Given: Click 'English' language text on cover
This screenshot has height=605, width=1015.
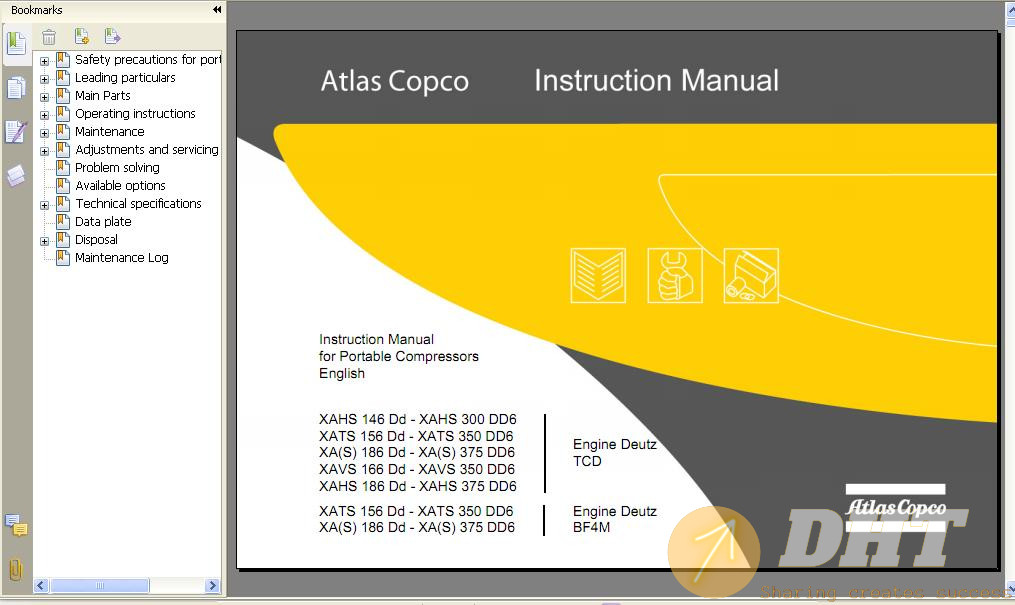Looking at the screenshot, I should 342,373.
